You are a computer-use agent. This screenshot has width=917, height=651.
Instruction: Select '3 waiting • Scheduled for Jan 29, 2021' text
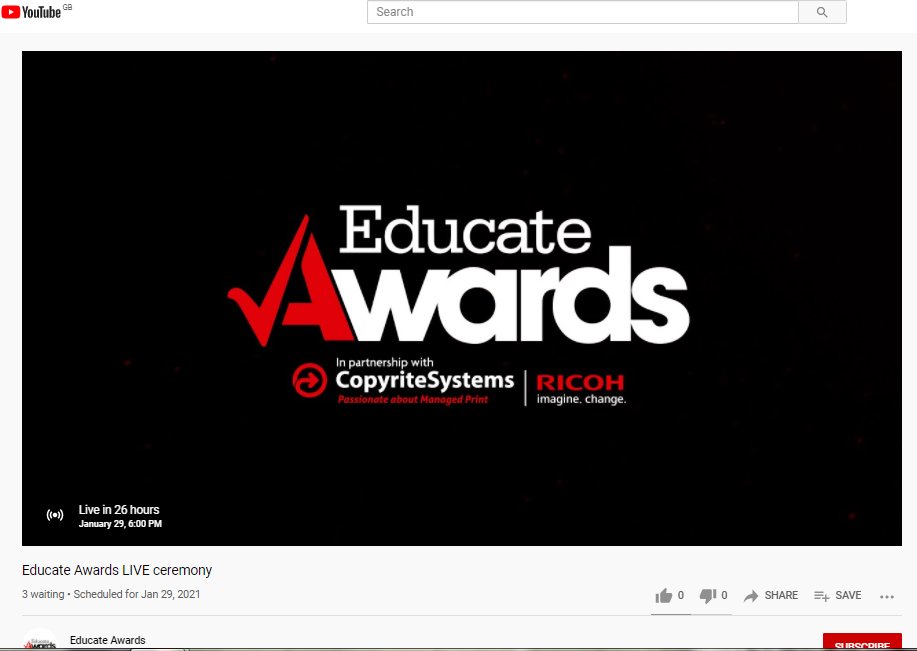[111, 594]
